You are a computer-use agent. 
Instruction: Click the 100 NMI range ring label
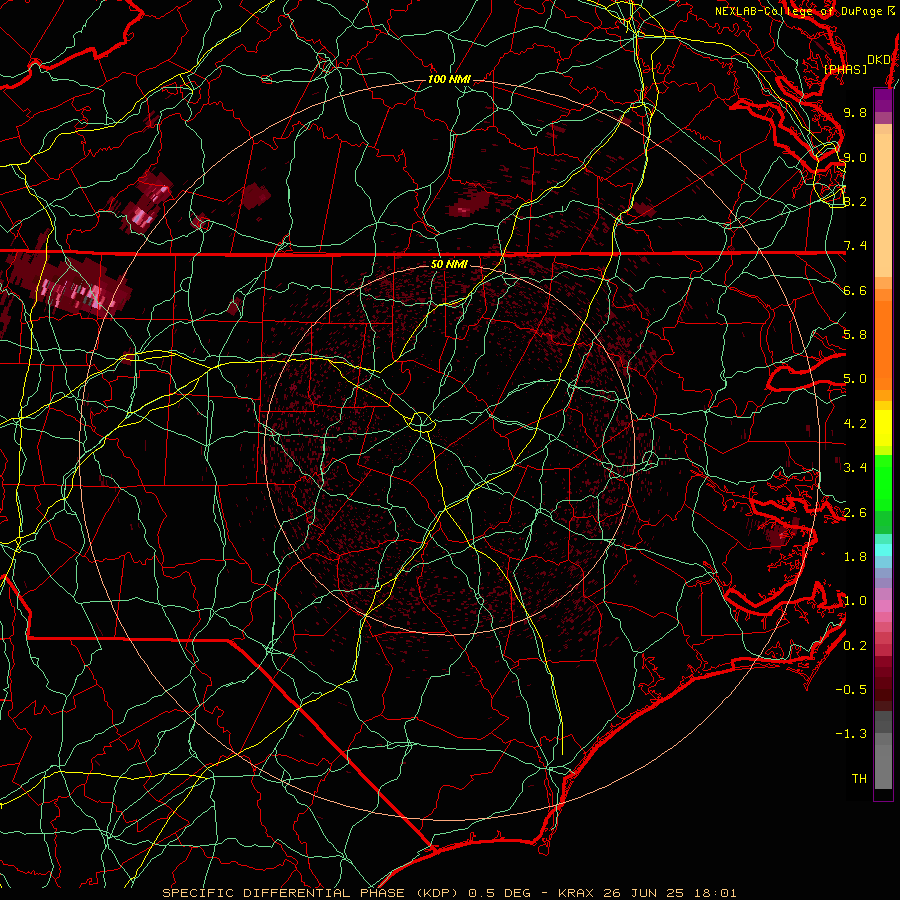point(449,79)
